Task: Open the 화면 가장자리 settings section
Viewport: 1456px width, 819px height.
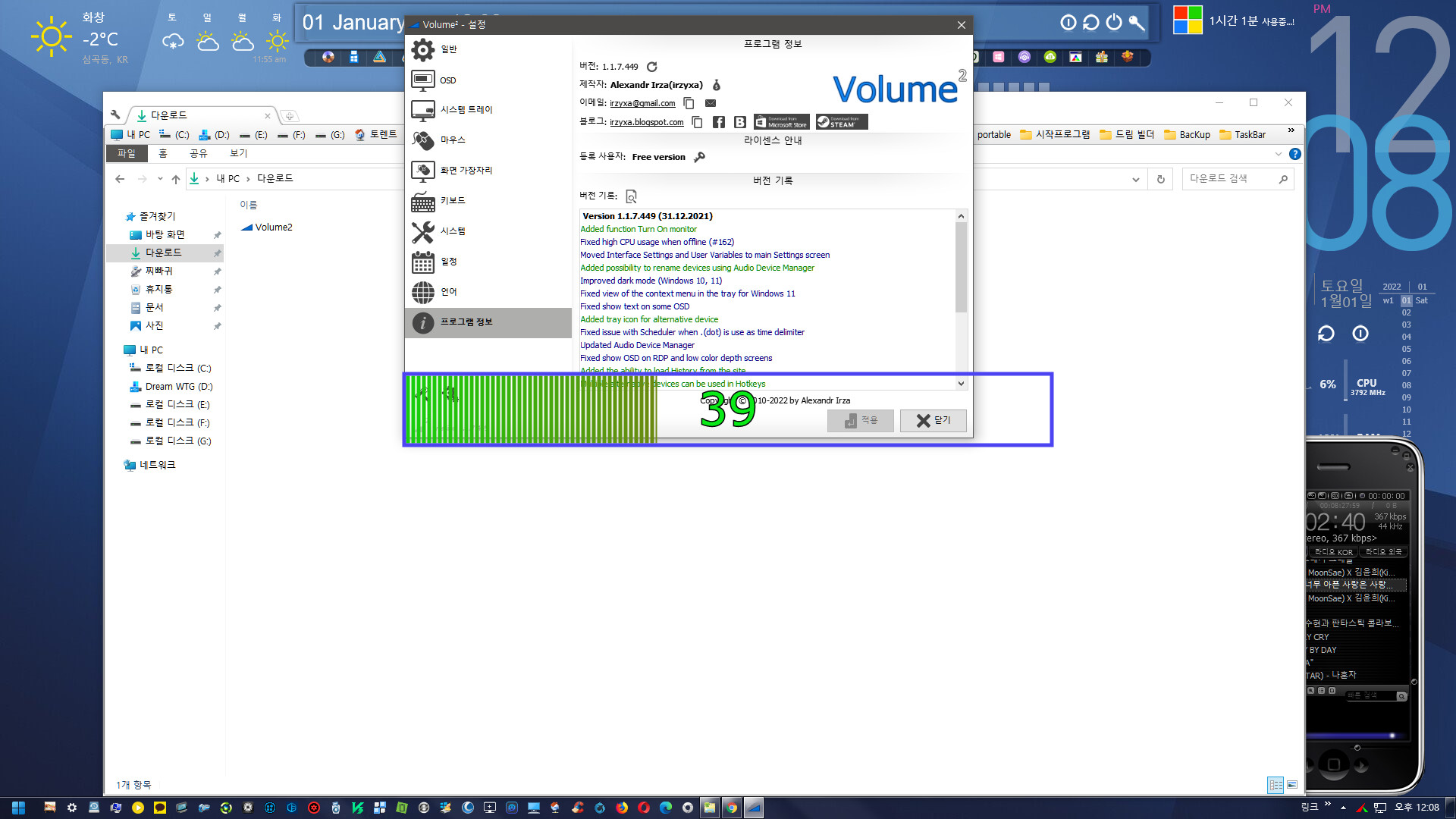Action: [x=488, y=171]
